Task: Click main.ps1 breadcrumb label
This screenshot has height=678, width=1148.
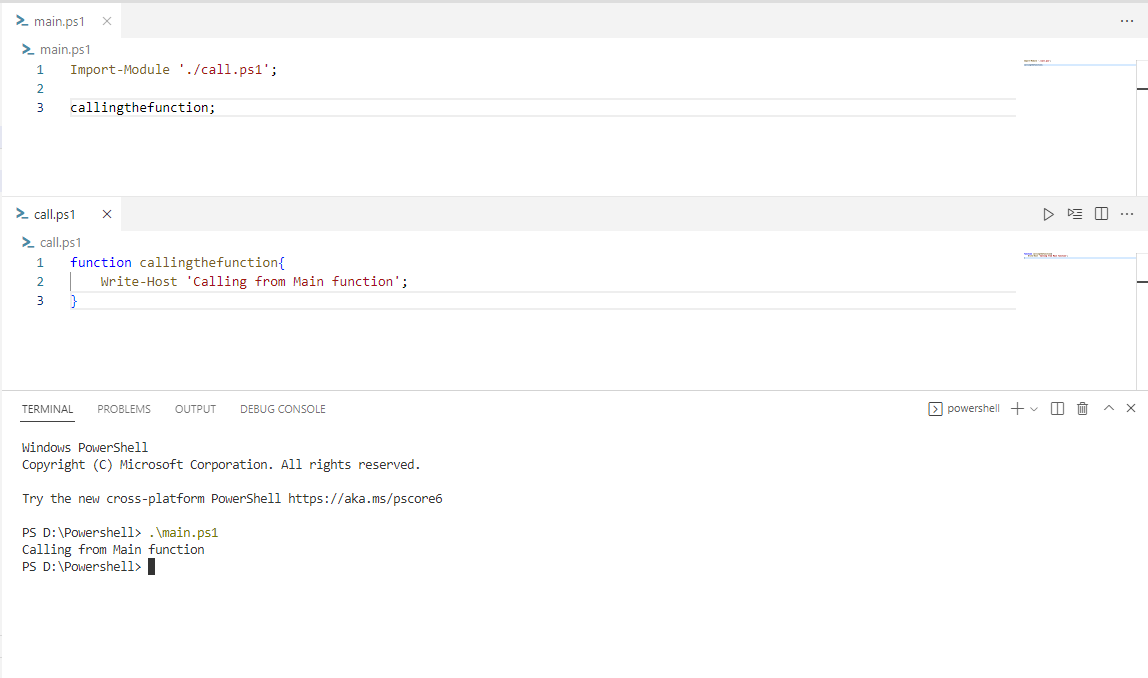Action: (65, 49)
